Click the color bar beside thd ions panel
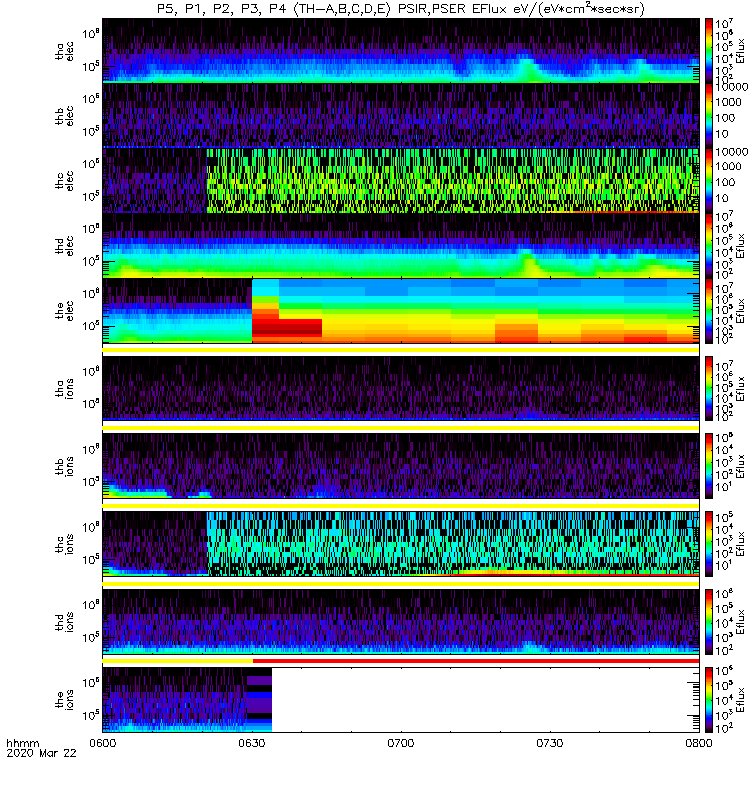The width and height of the screenshot is (750, 800). click(x=709, y=621)
